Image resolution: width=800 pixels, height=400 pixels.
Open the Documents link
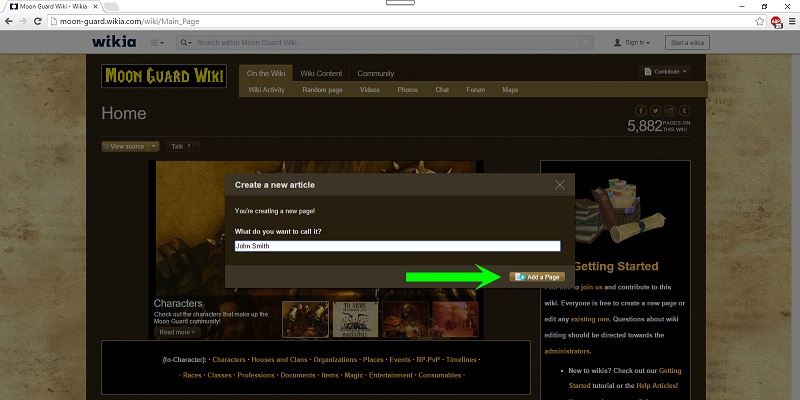[x=298, y=375]
